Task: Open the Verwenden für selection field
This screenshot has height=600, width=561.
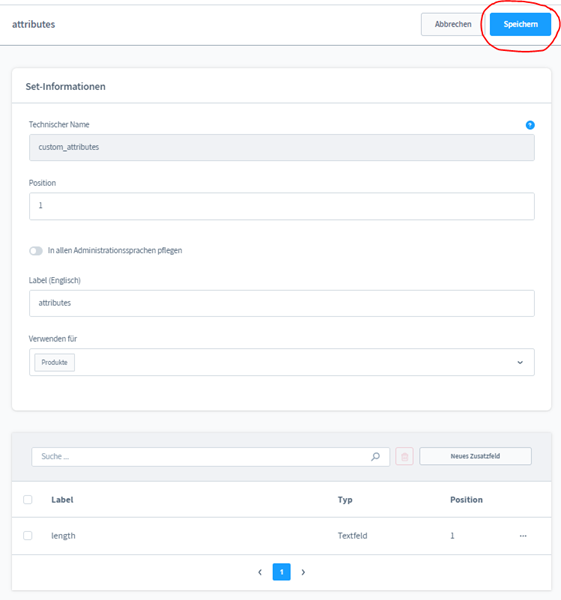Action: [282, 362]
